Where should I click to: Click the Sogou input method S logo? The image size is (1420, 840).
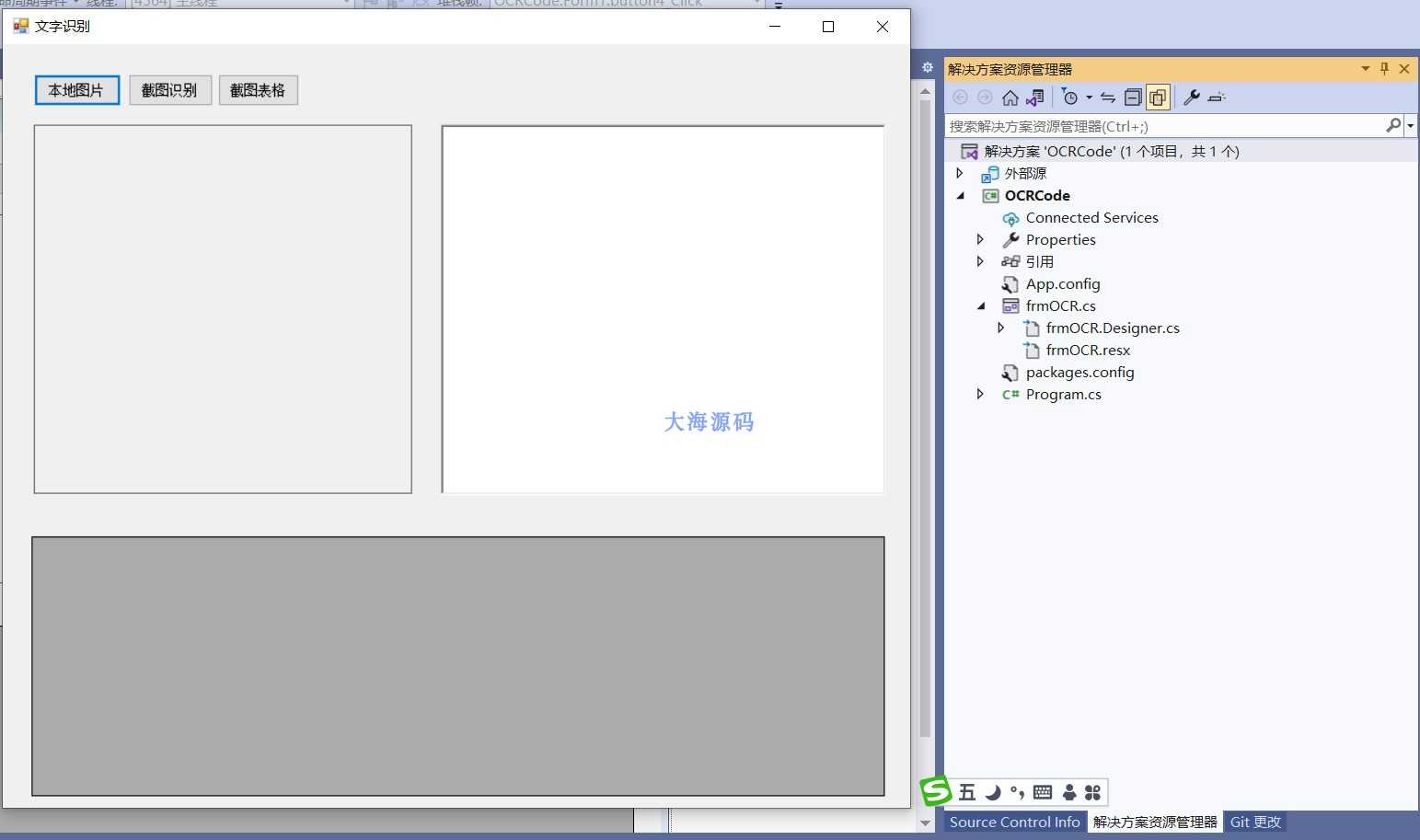pyautogui.click(x=936, y=791)
